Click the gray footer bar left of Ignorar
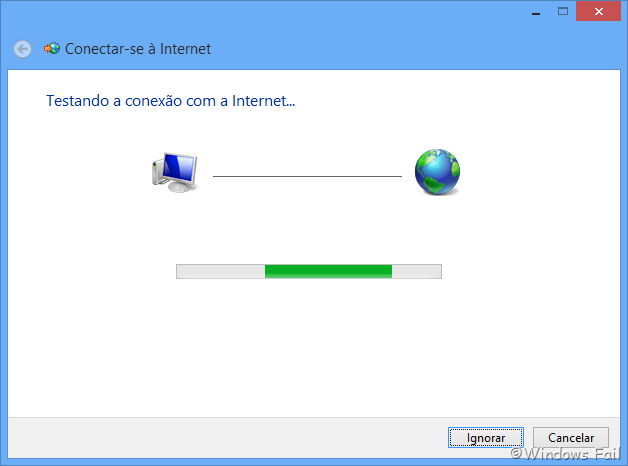628x466 pixels. click(224, 438)
